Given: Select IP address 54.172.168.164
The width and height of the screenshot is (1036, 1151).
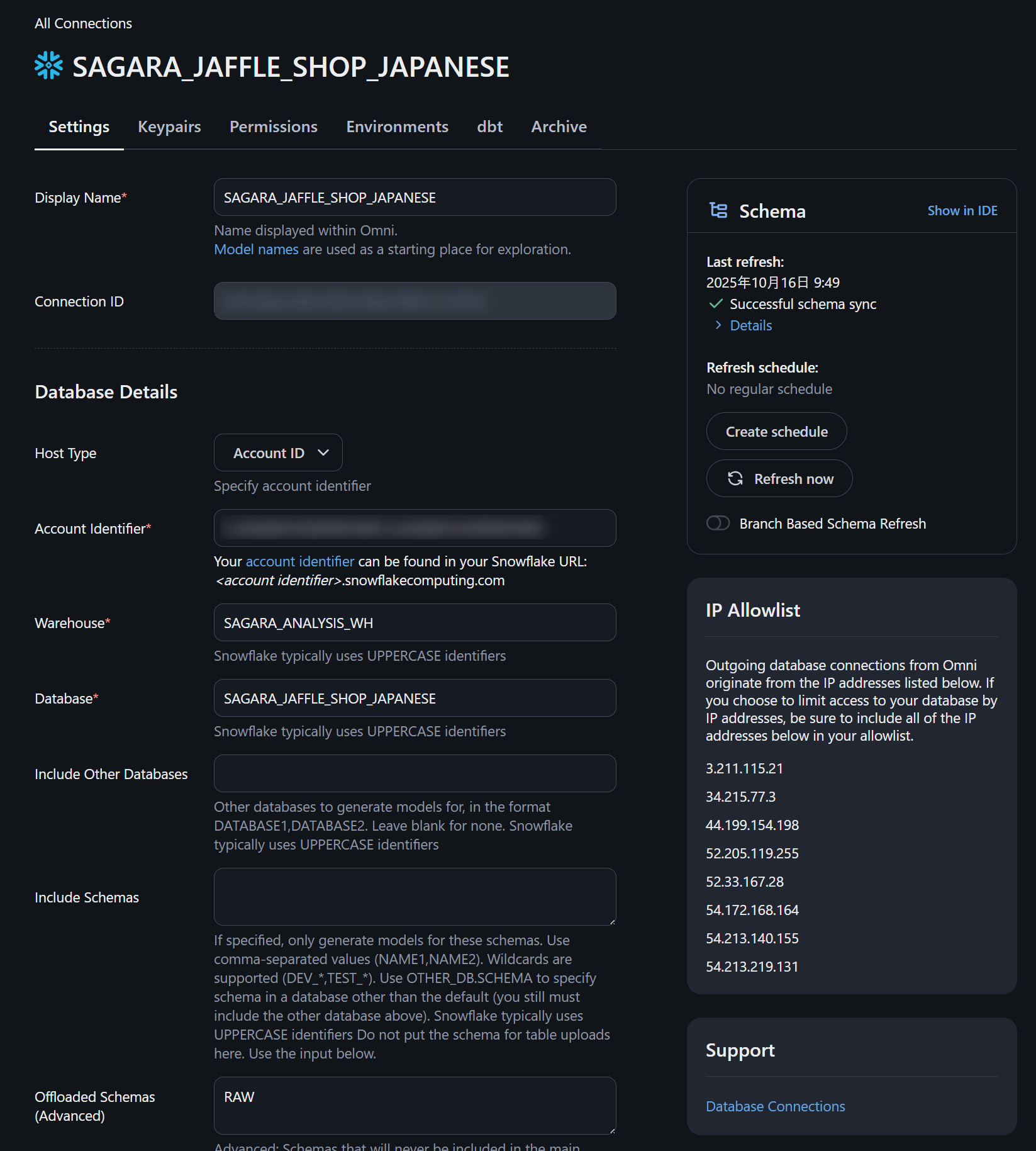Looking at the screenshot, I should point(752,909).
